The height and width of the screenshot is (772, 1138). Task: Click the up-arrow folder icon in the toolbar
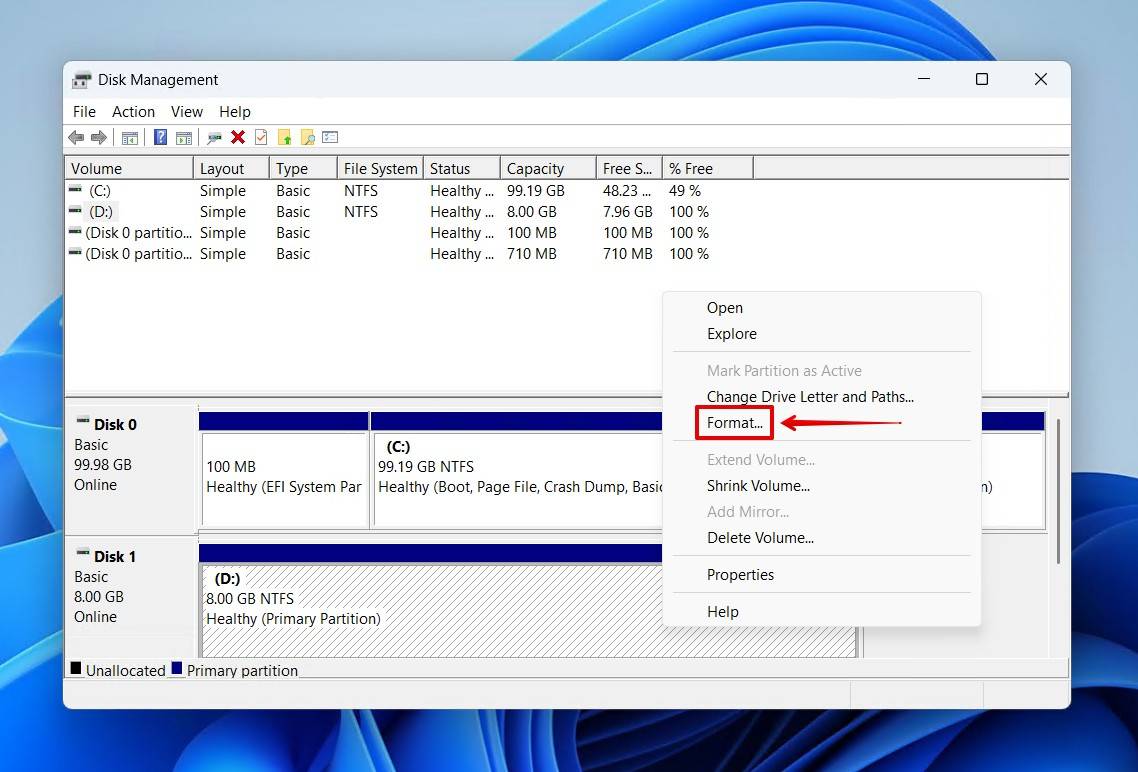[x=284, y=137]
